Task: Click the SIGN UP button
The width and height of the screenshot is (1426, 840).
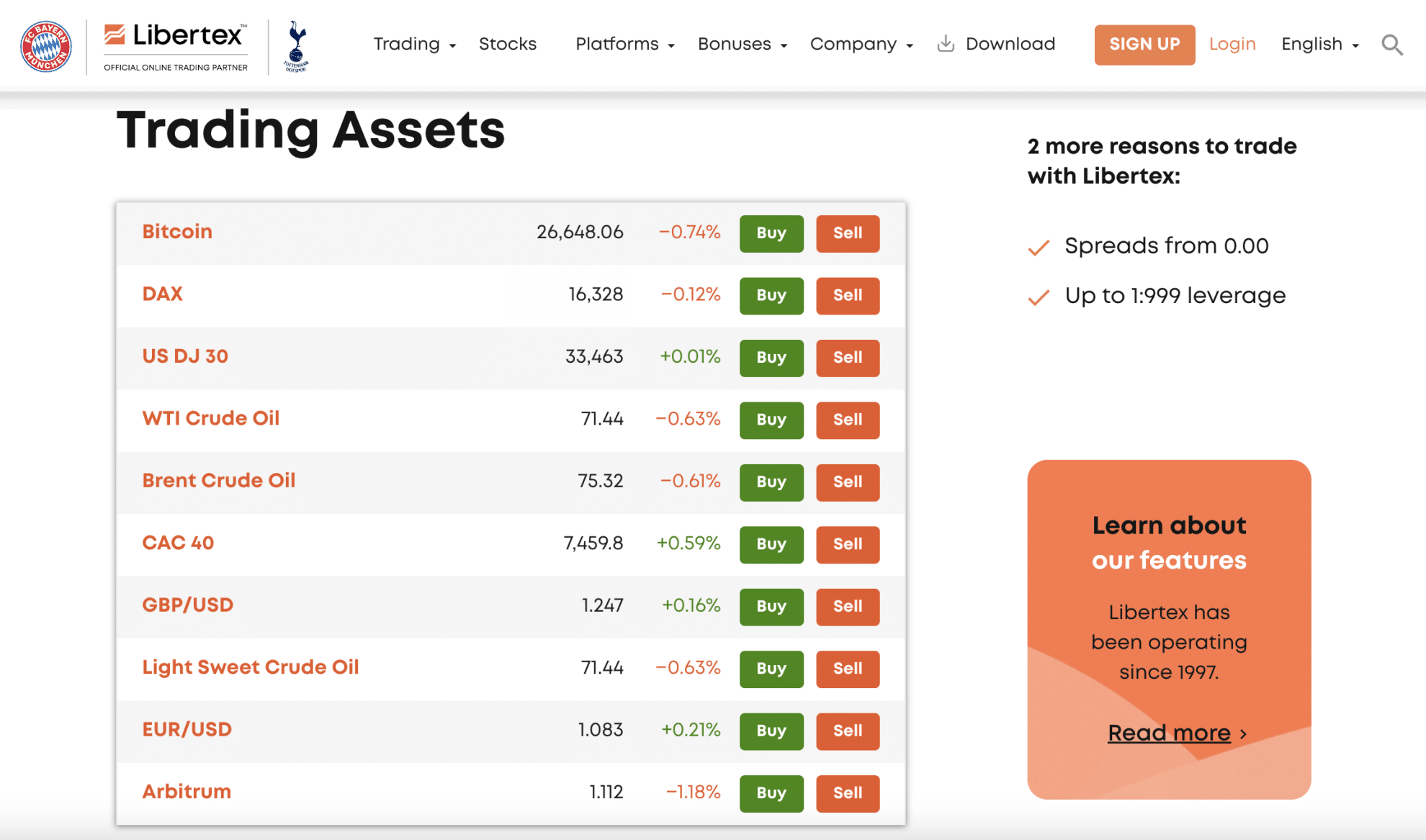Action: click(x=1144, y=45)
